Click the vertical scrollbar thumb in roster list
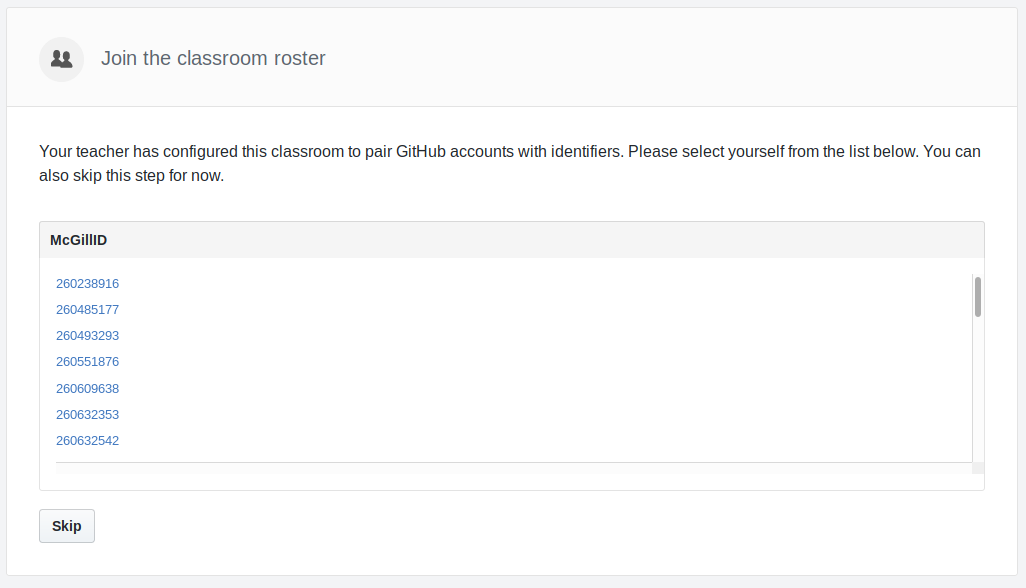This screenshot has width=1026, height=588. tap(978, 297)
